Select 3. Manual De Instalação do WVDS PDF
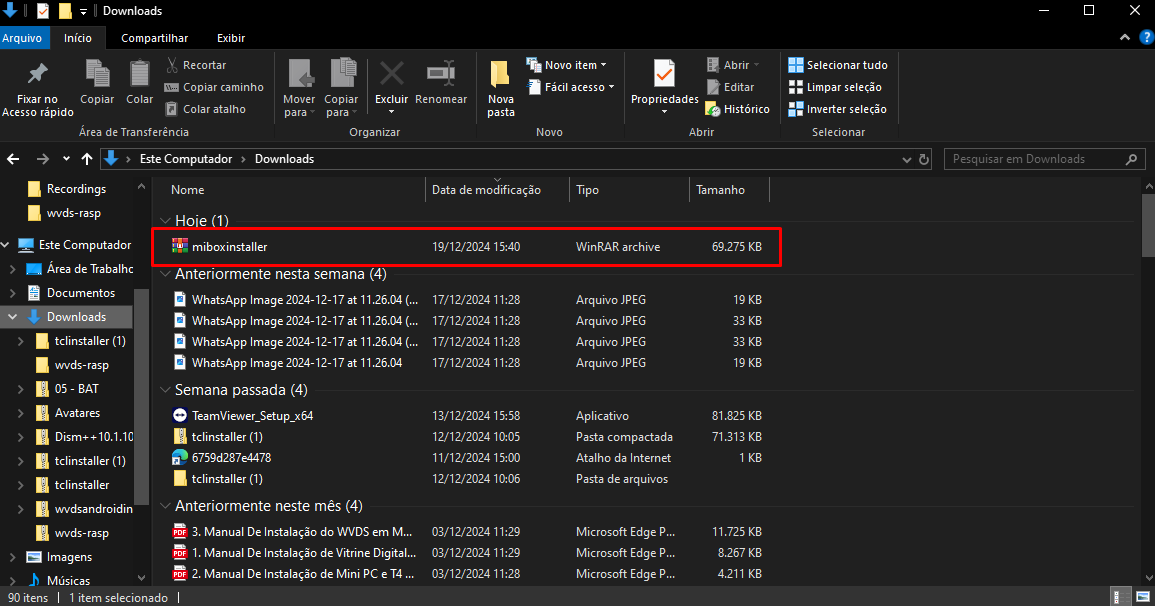 click(x=466, y=532)
